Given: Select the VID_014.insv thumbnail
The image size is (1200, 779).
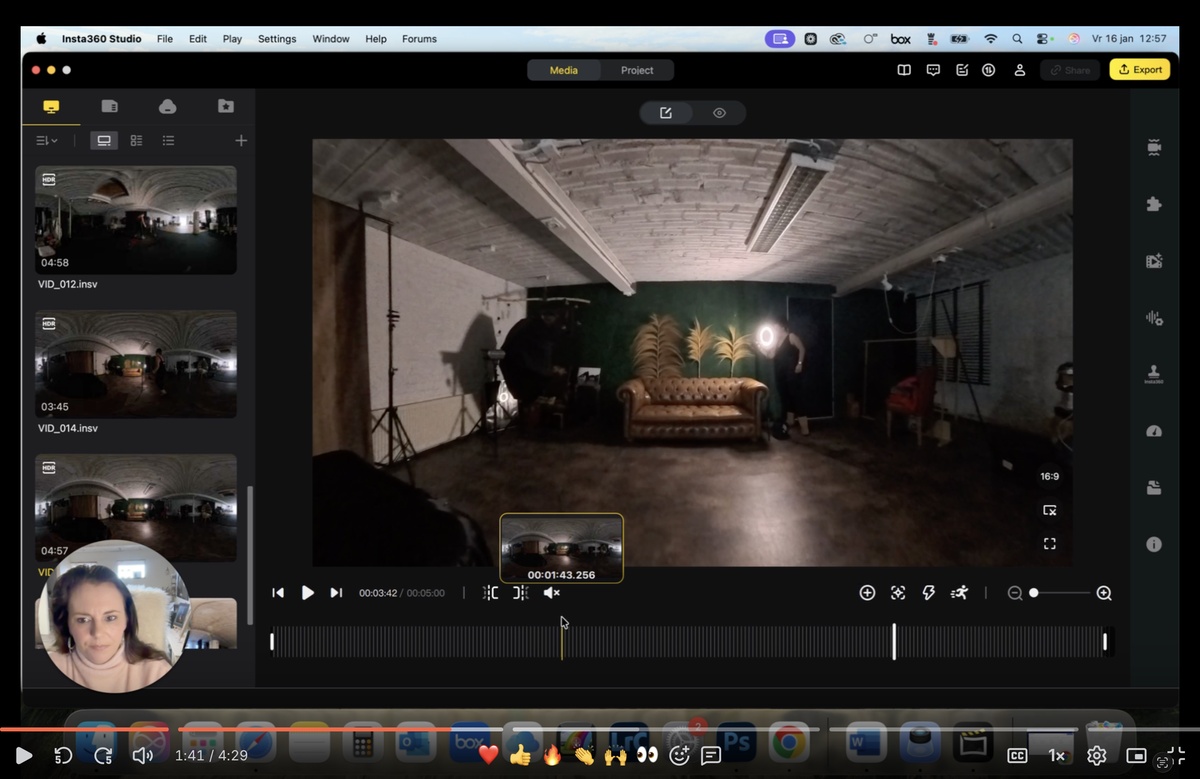Looking at the screenshot, I should [136, 364].
